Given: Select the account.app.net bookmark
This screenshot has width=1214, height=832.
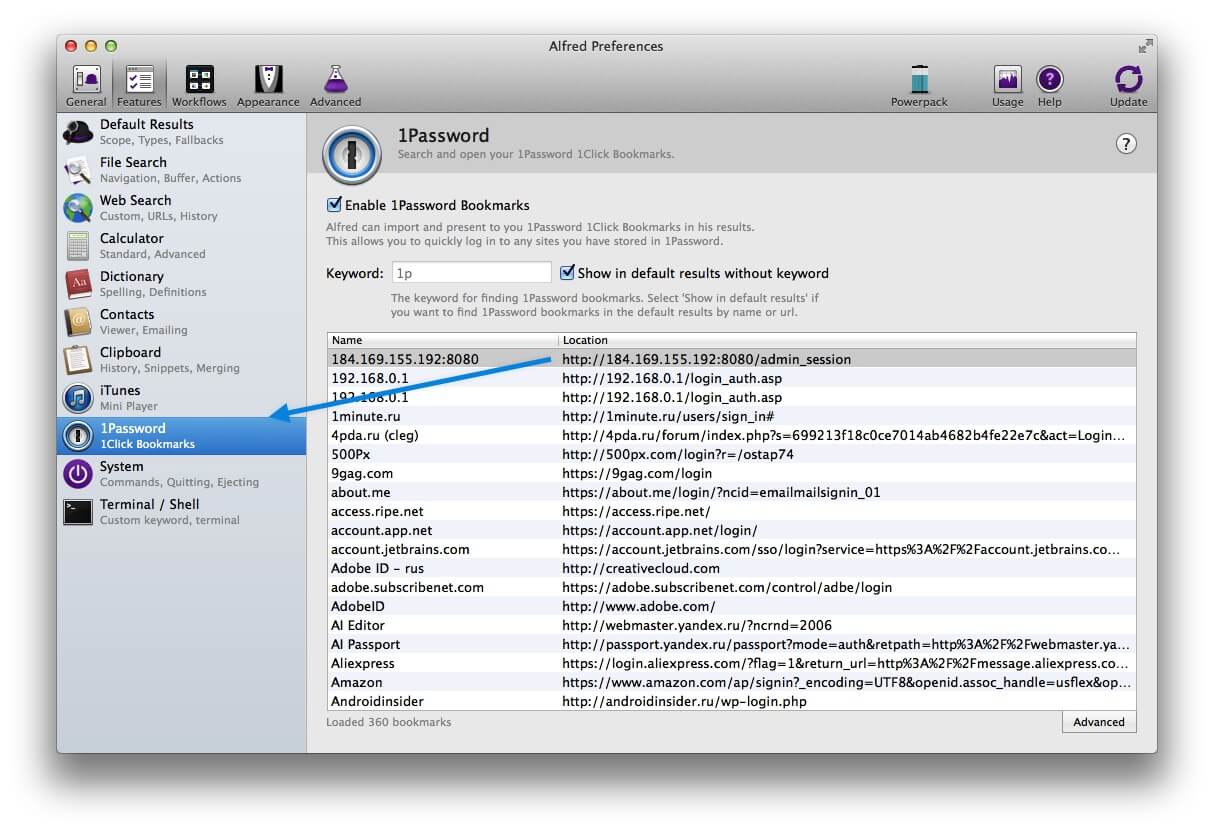Looking at the screenshot, I should [731, 530].
